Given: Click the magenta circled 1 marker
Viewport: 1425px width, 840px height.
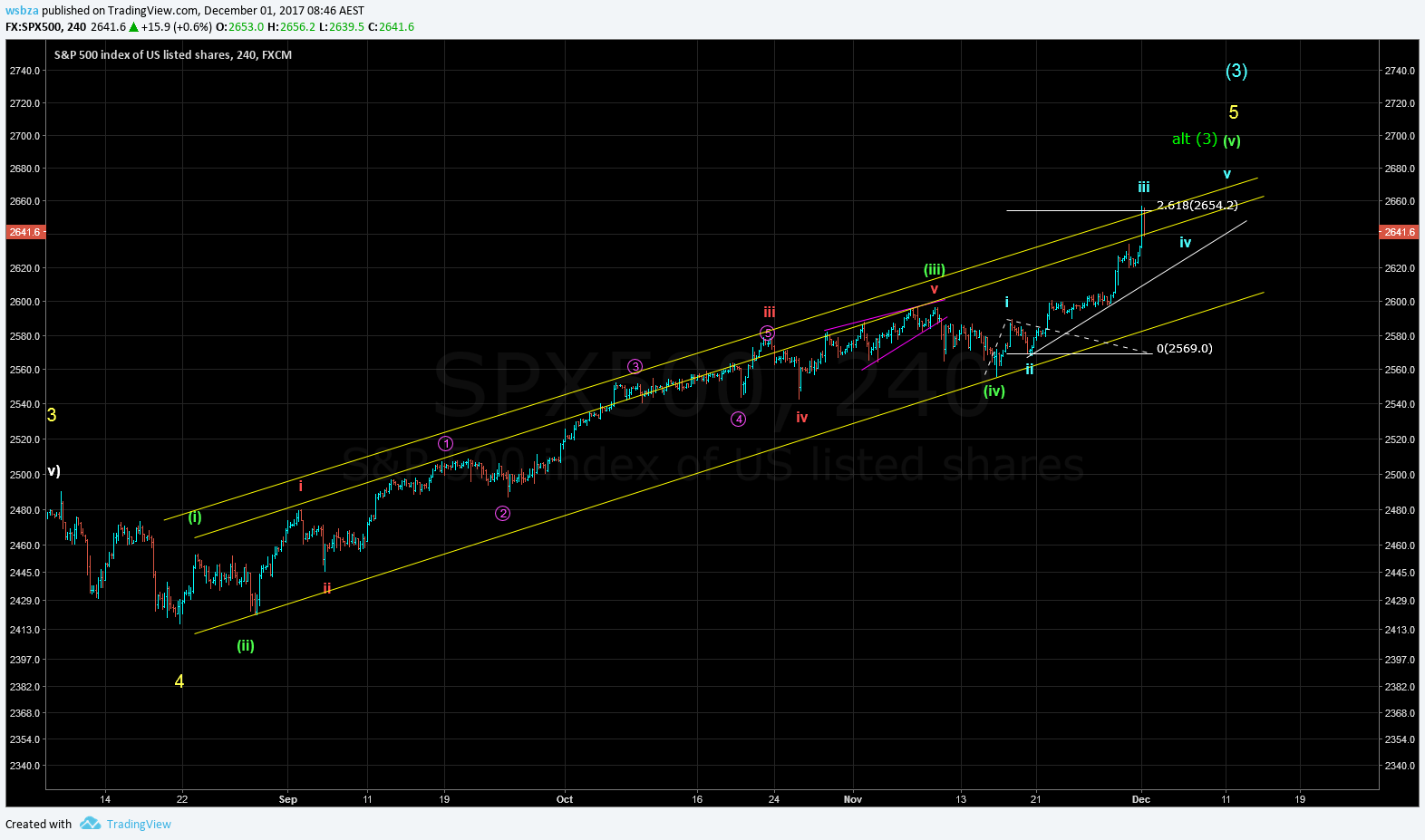Looking at the screenshot, I should [446, 443].
